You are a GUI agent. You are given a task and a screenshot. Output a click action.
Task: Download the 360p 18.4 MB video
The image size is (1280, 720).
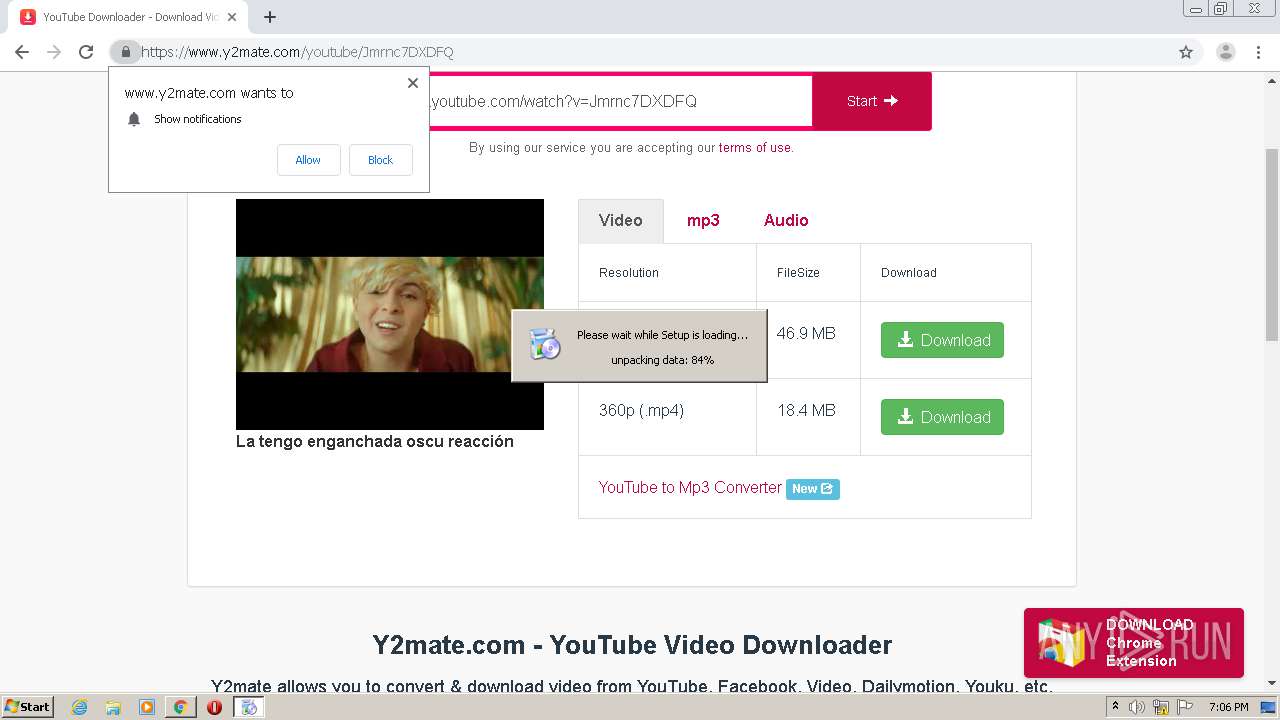click(x=942, y=417)
